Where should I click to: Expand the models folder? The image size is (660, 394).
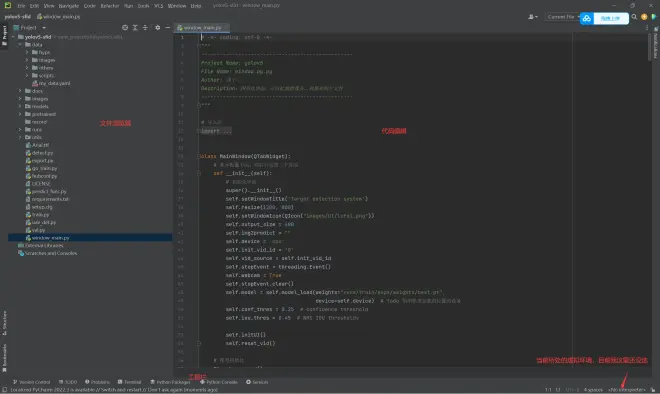coord(20,106)
